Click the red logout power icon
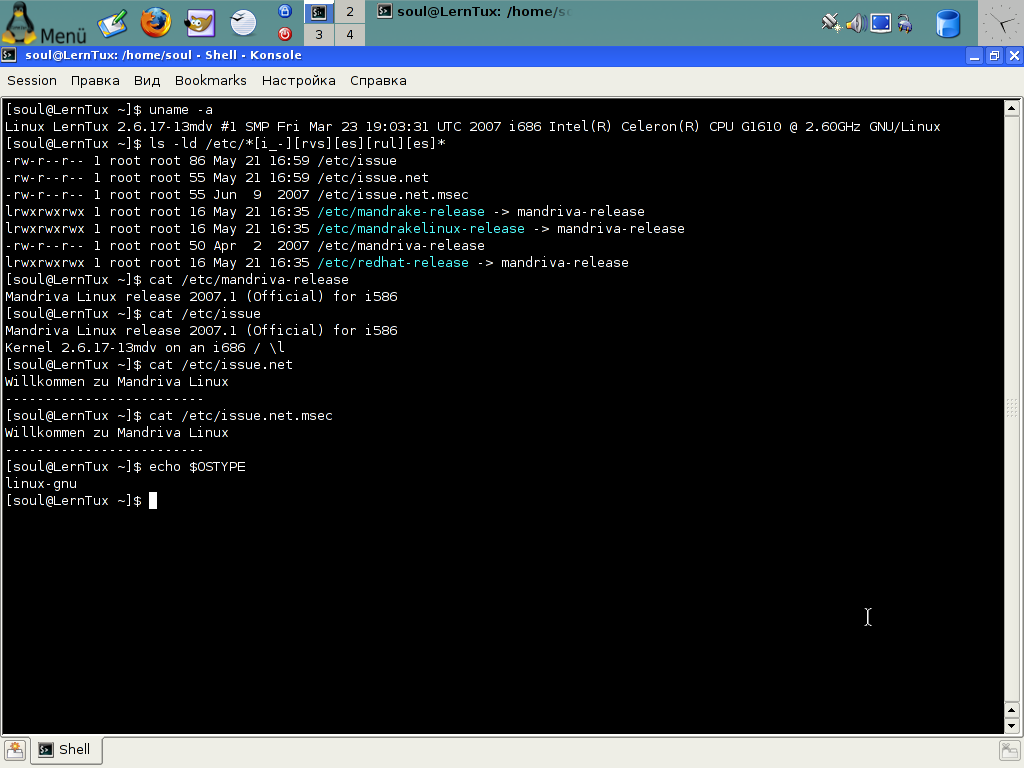 [285, 34]
